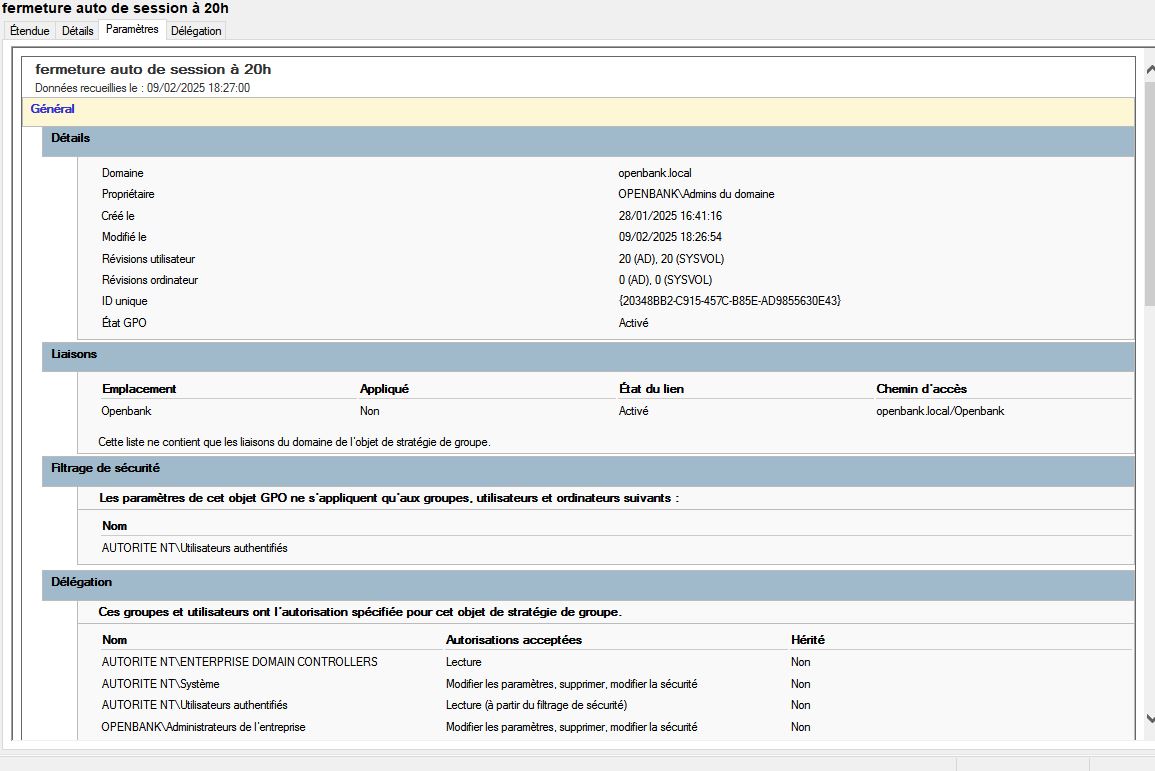Image resolution: width=1155 pixels, height=771 pixels.
Task: Click the État du lien column header
Action: pos(651,389)
